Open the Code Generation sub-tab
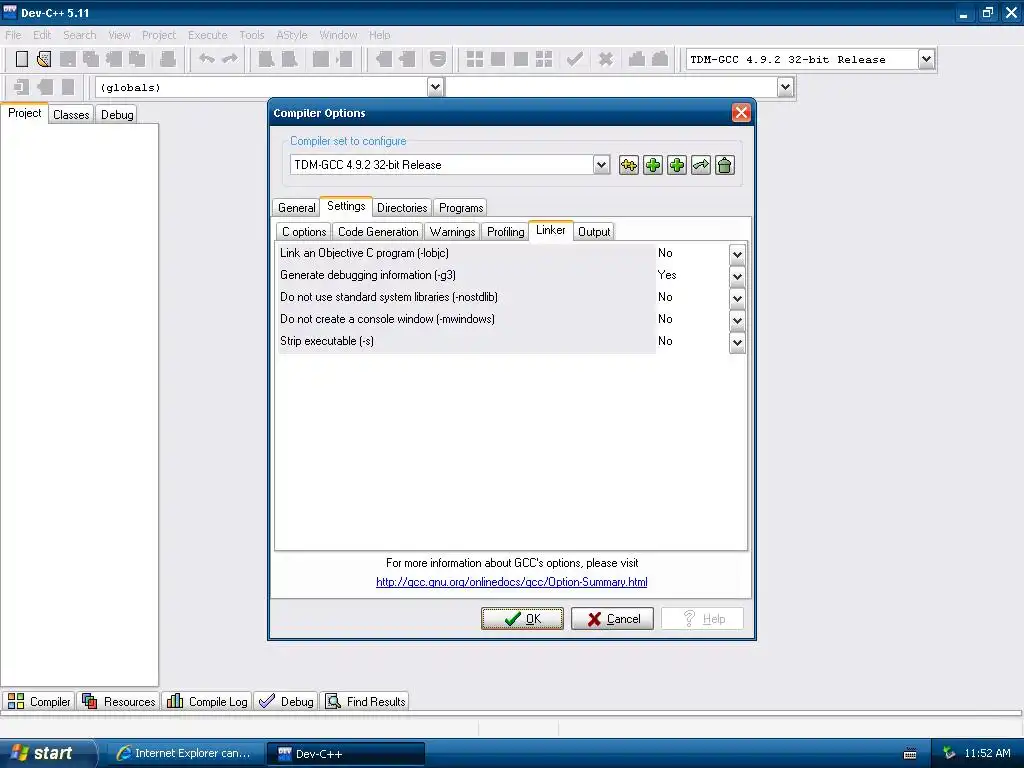Screen dimensions: 1024x768 point(377,232)
